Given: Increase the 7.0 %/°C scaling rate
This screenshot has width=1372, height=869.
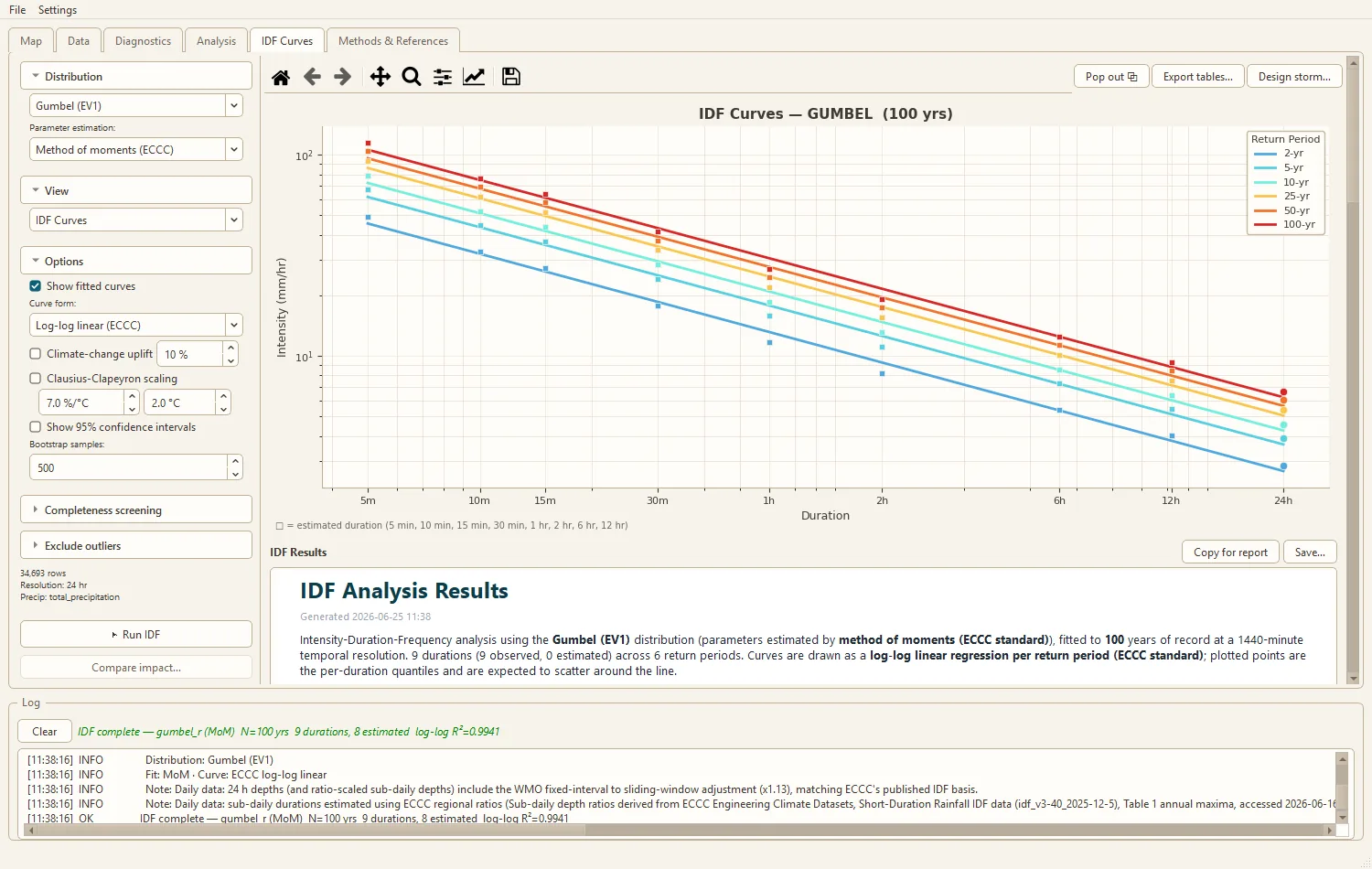Looking at the screenshot, I should point(132,396).
